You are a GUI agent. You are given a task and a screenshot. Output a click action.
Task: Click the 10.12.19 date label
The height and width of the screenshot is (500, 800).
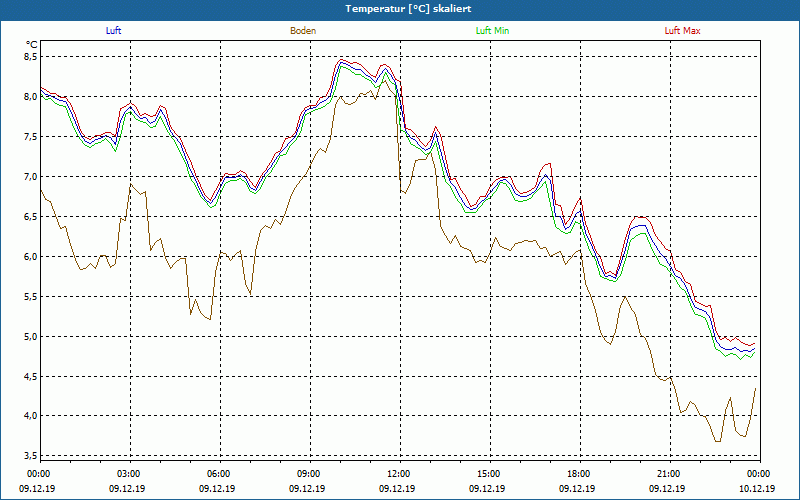pyautogui.click(x=757, y=488)
